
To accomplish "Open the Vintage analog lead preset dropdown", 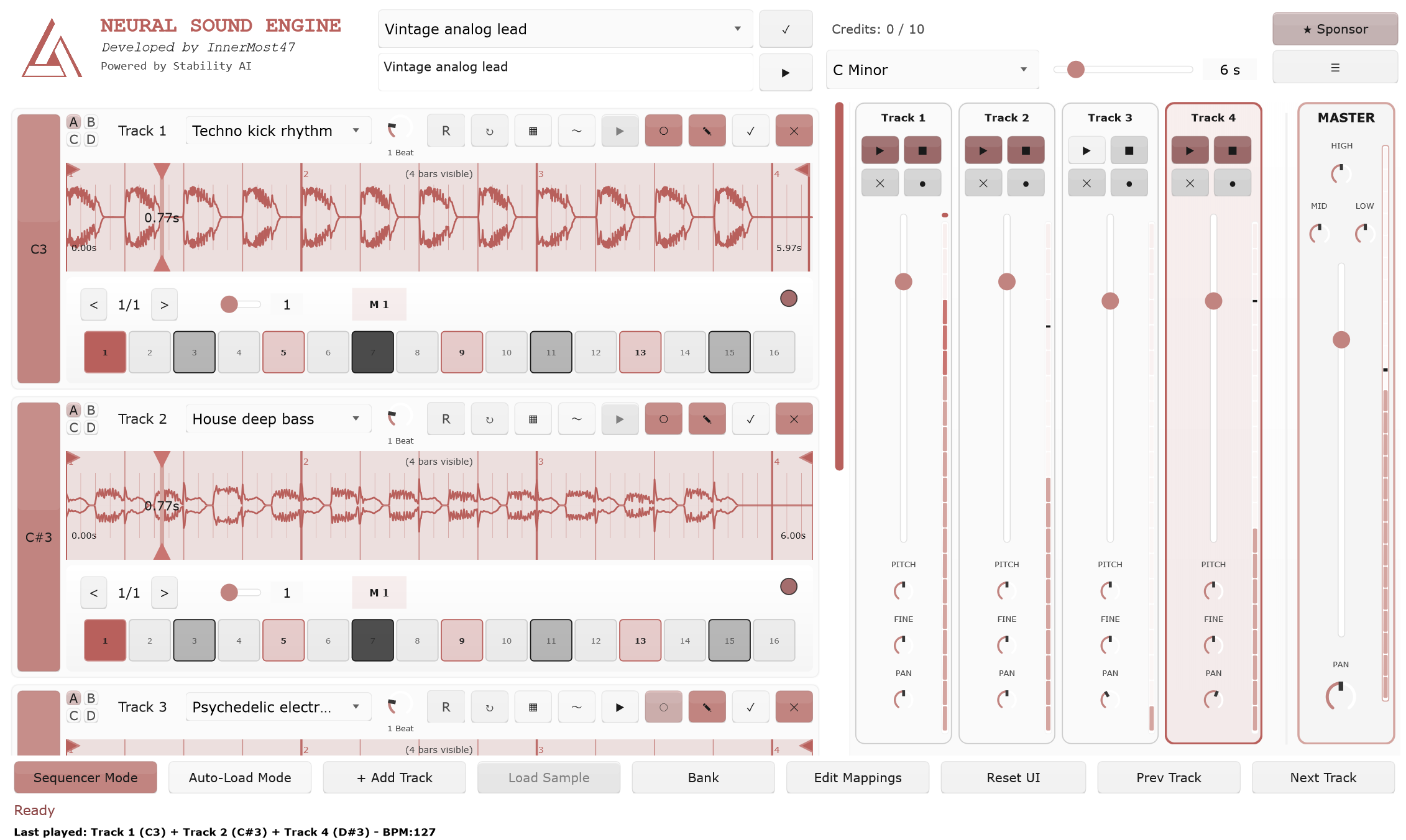I will (x=564, y=29).
